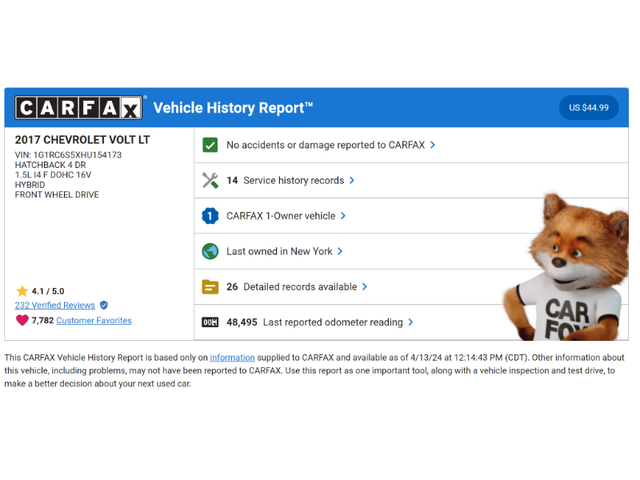The height and width of the screenshot is (480, 640).
Task: Expand chevron next to No accidents reported
Action: click(x=433, y=145)
